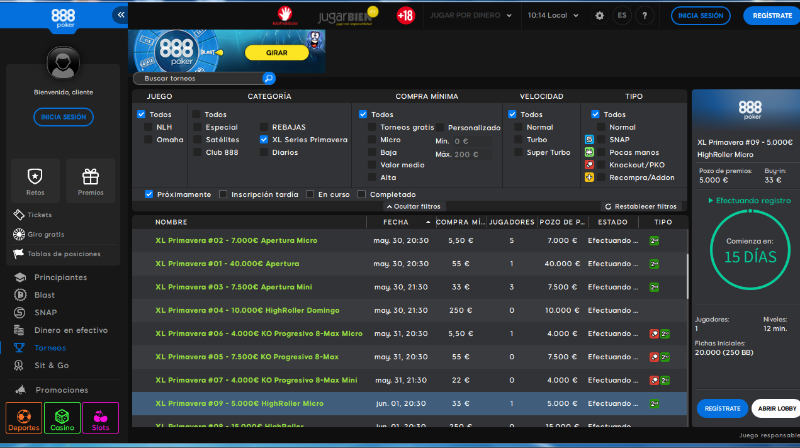Open Torneos in the sidebar
800x448 pixels.
(50, 347)
